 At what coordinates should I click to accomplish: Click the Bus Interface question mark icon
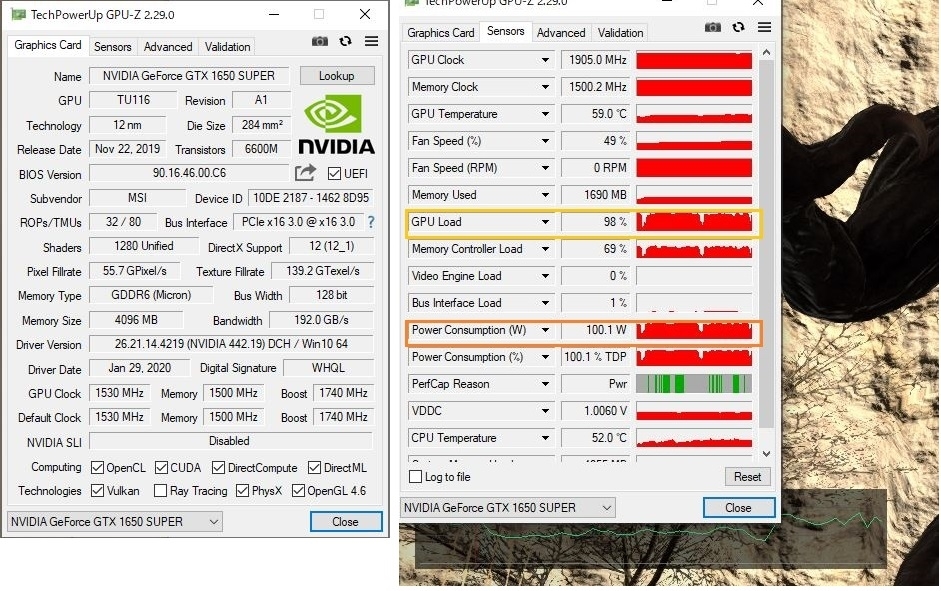click(x=371, y=222)
